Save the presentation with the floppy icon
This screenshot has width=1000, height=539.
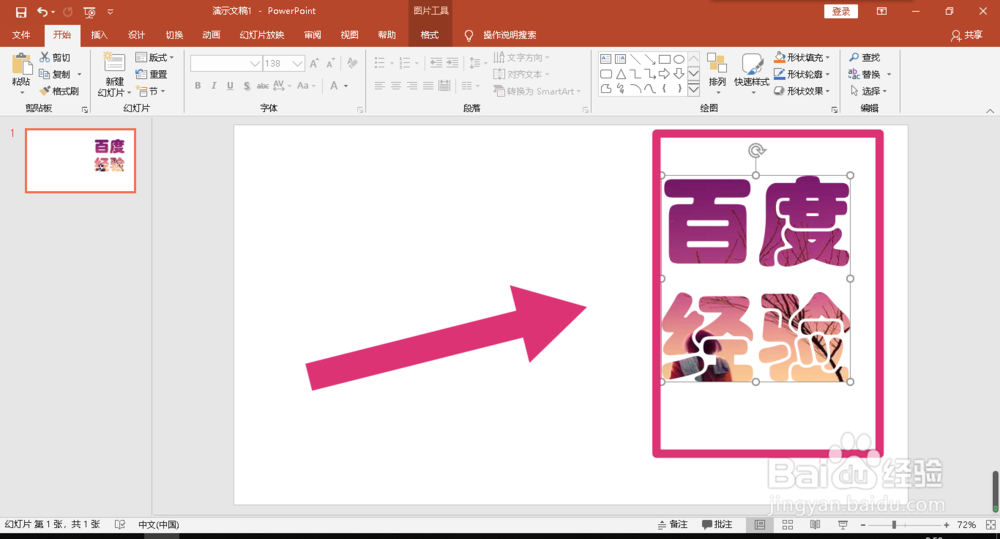pyautogui.click(x=21, y=11)
